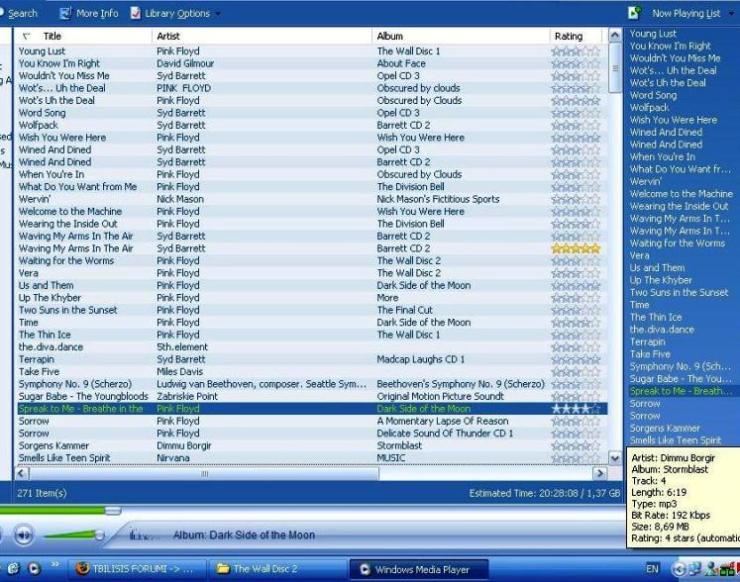Click Delicate Sound Of Thunder CD 1 album
This screenshot has height=582, width=740.
tap(445, 433)
